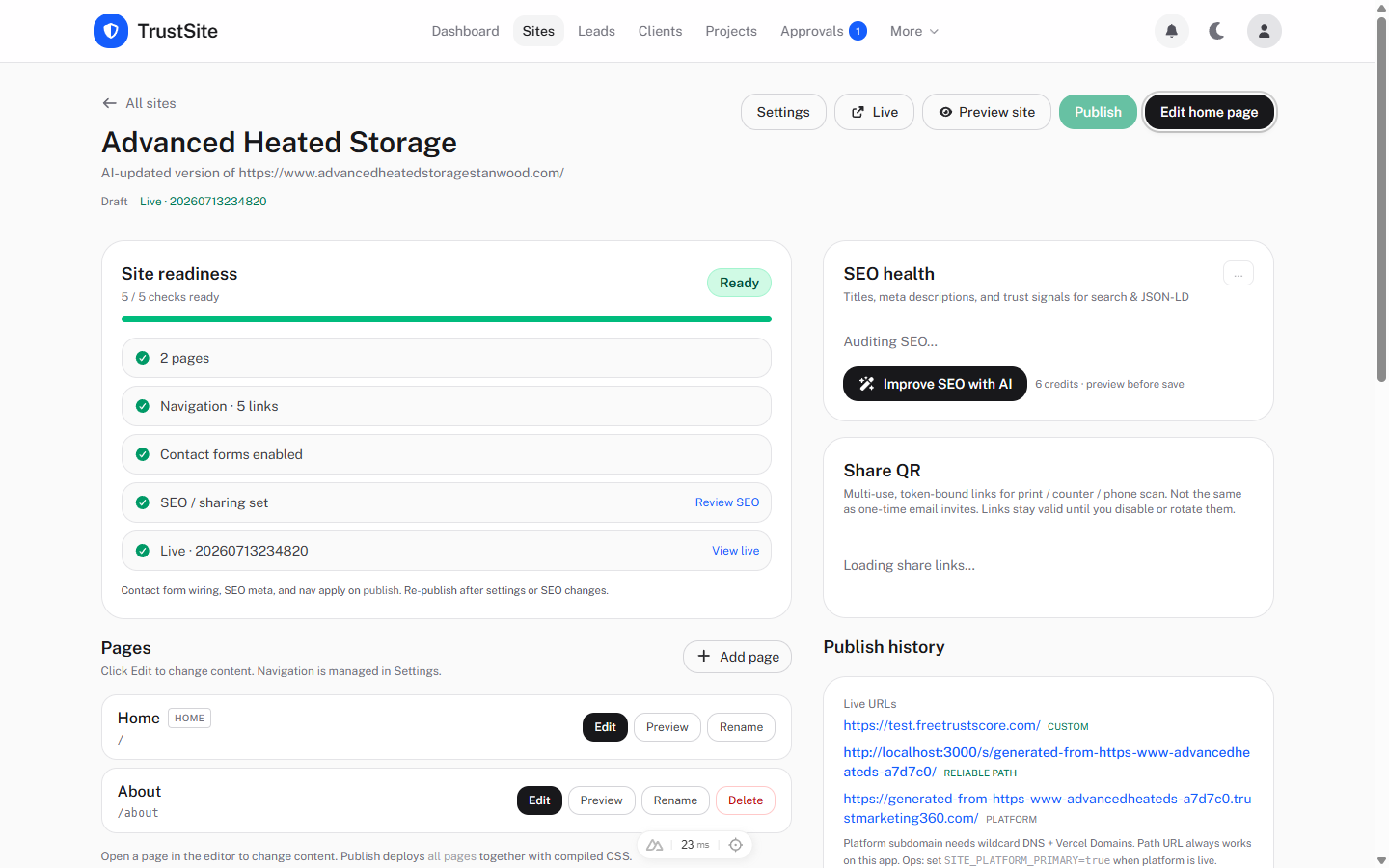Rename the Home page
The image size is (1389, 868).
coord(741,727)
